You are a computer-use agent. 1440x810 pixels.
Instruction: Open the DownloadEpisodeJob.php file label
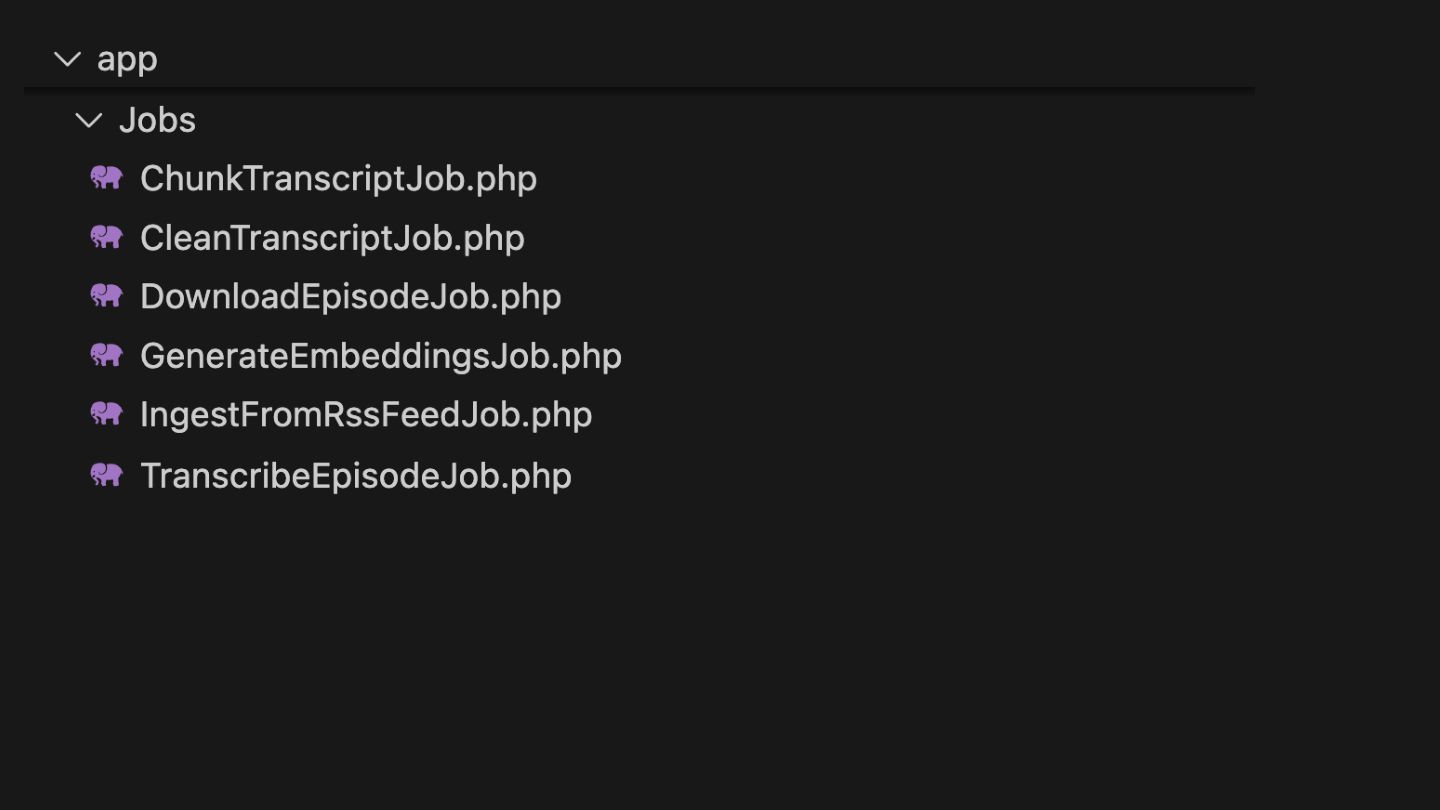(350, 297)
